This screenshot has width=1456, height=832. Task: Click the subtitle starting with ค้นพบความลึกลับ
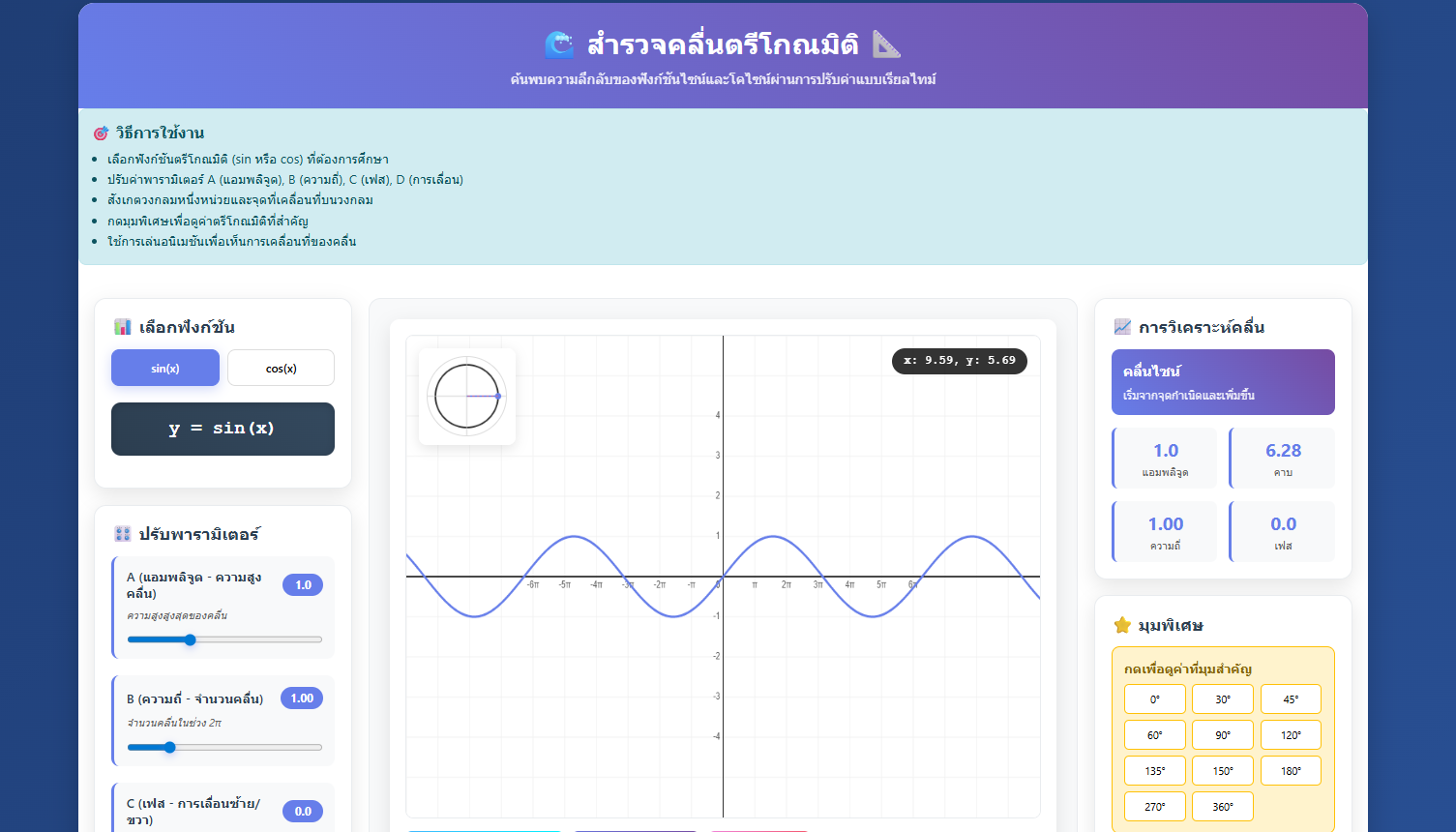tap(723, 79)
